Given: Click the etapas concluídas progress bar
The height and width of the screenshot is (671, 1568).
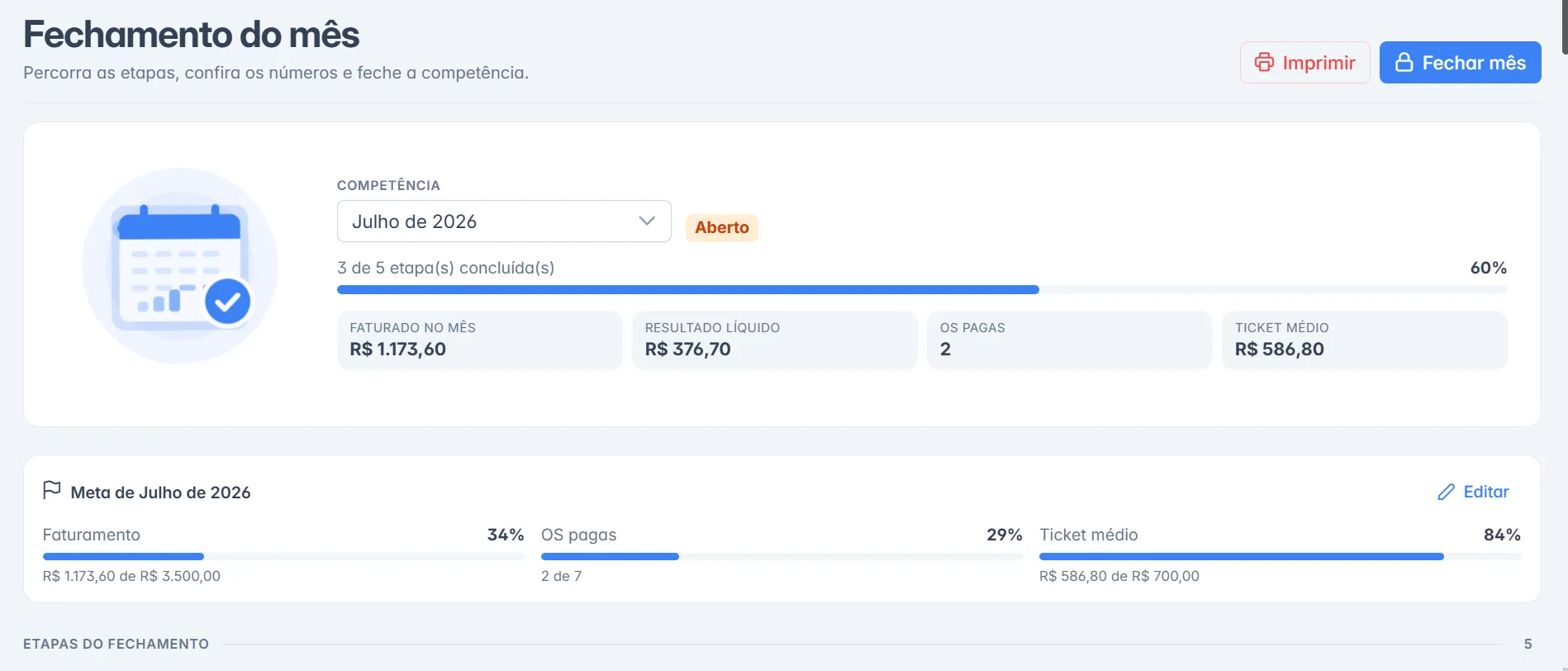Looking at the screenshot, I should coord(922,290).
